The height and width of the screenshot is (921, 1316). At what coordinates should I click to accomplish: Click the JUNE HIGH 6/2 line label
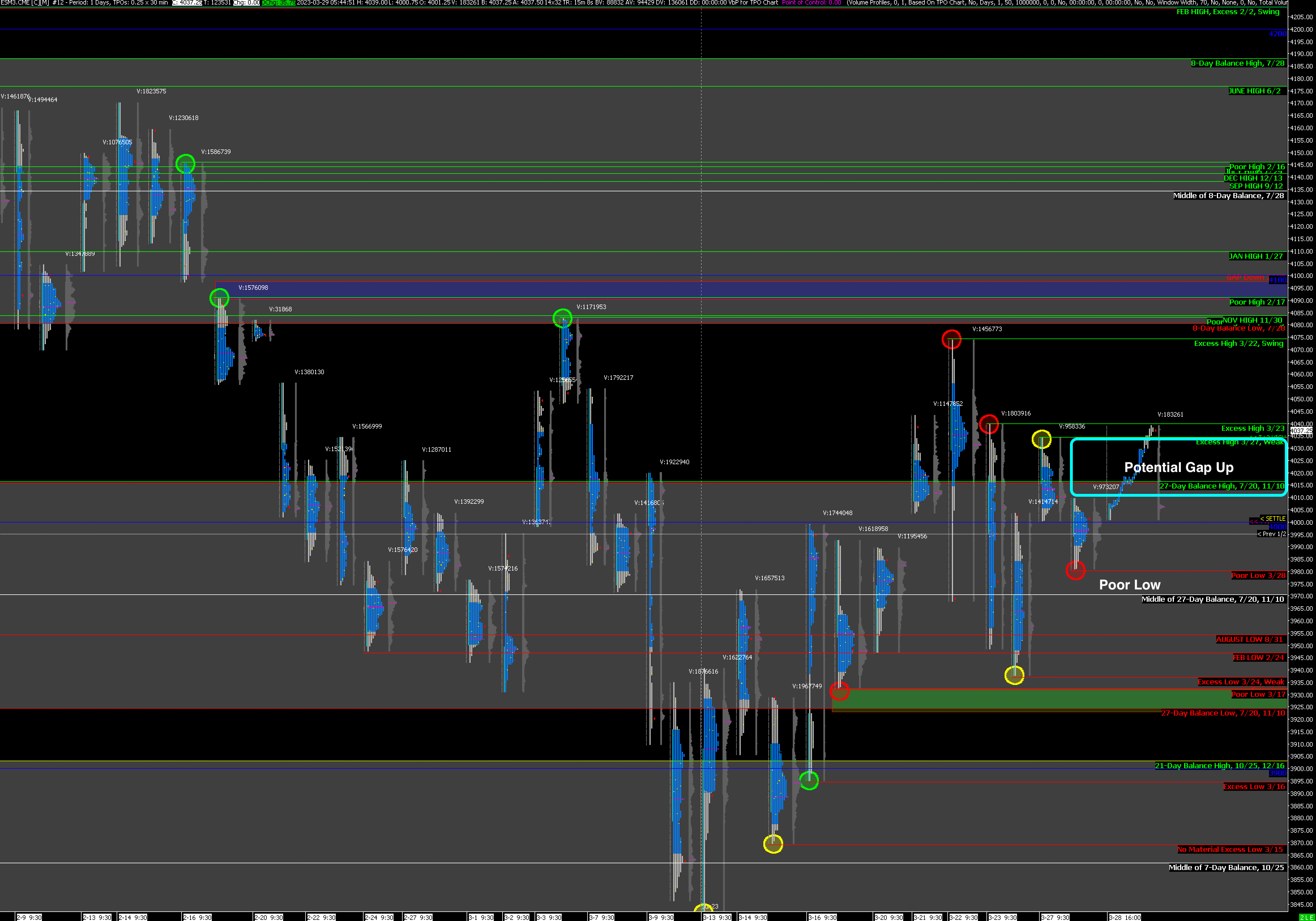[1254, 91]
